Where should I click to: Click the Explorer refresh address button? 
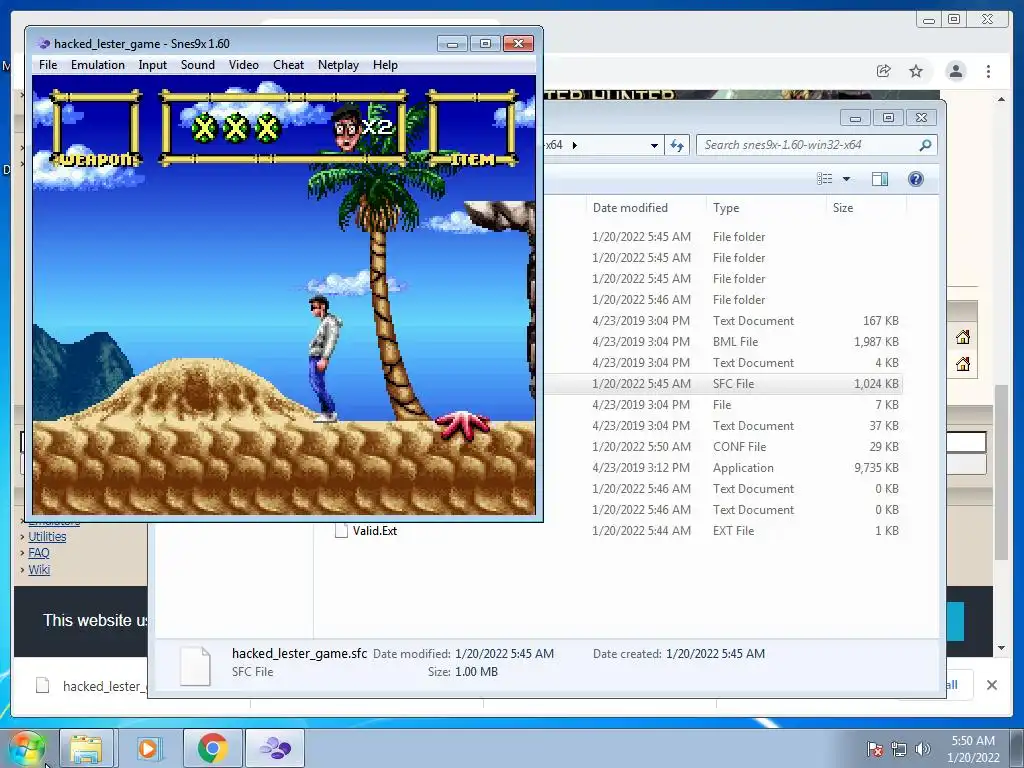(x=677, y=145)
